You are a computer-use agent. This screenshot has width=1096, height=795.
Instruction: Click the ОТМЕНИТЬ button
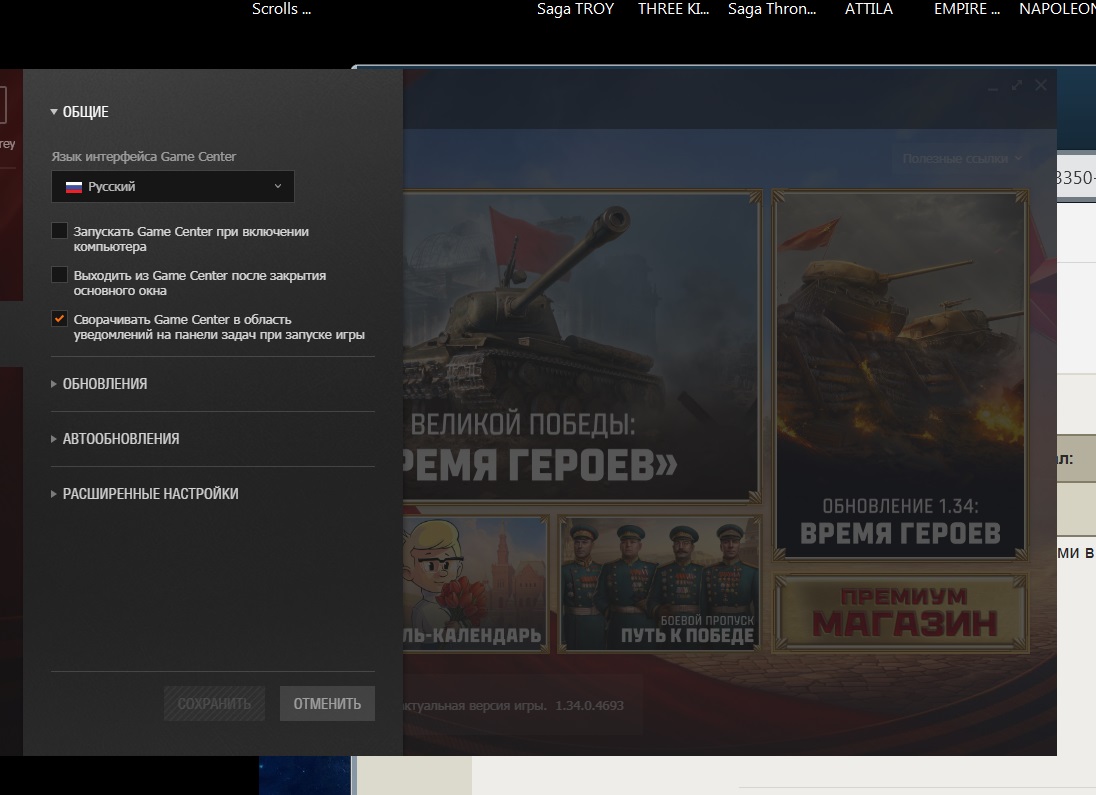(327, 704)
